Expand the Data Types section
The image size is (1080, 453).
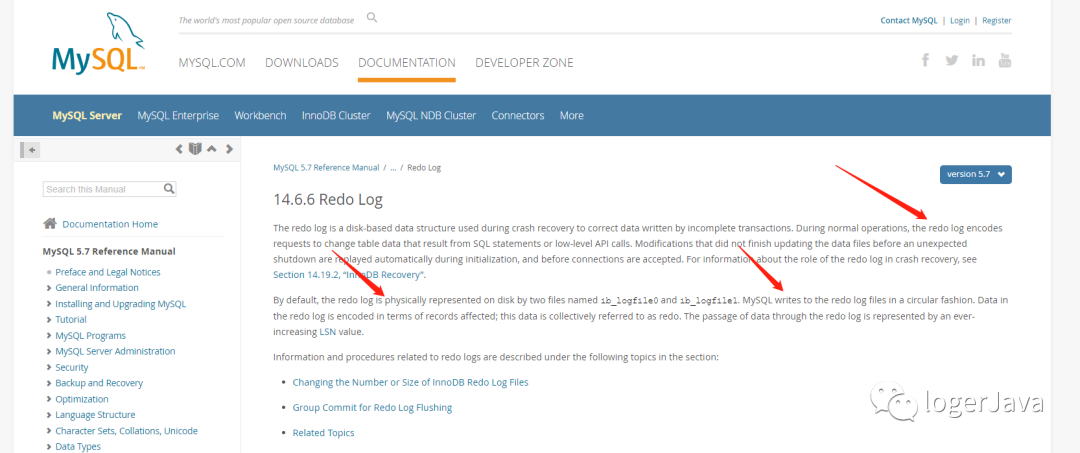click(49, 446)
